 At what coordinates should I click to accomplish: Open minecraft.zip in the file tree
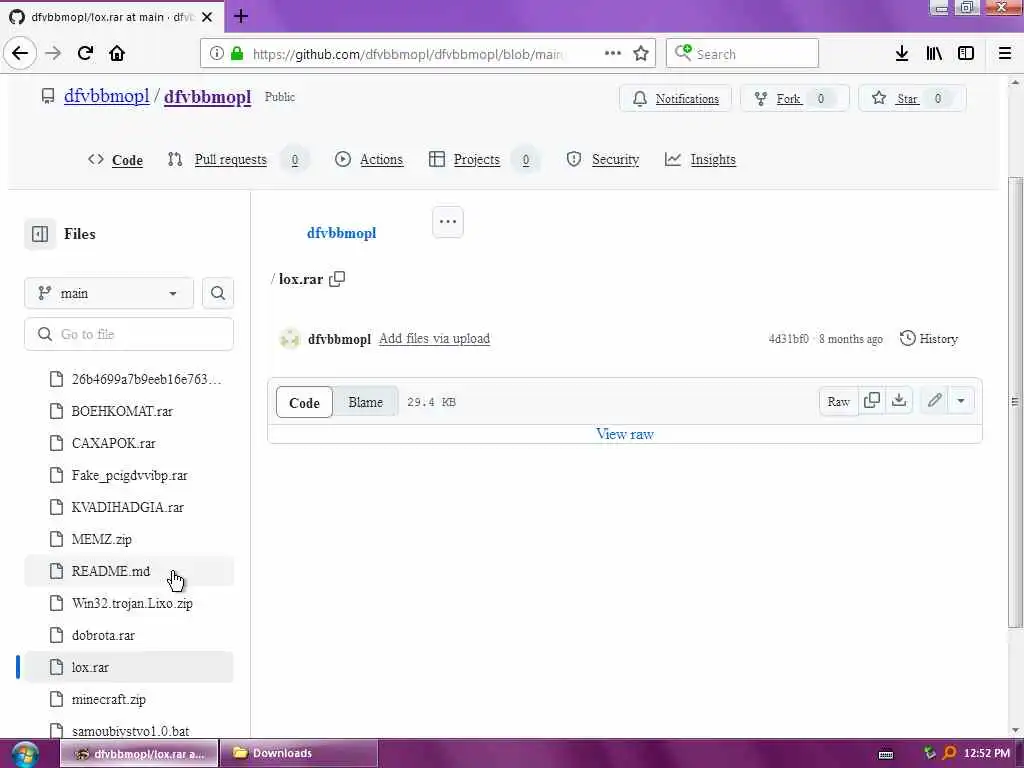pos(129,699)
